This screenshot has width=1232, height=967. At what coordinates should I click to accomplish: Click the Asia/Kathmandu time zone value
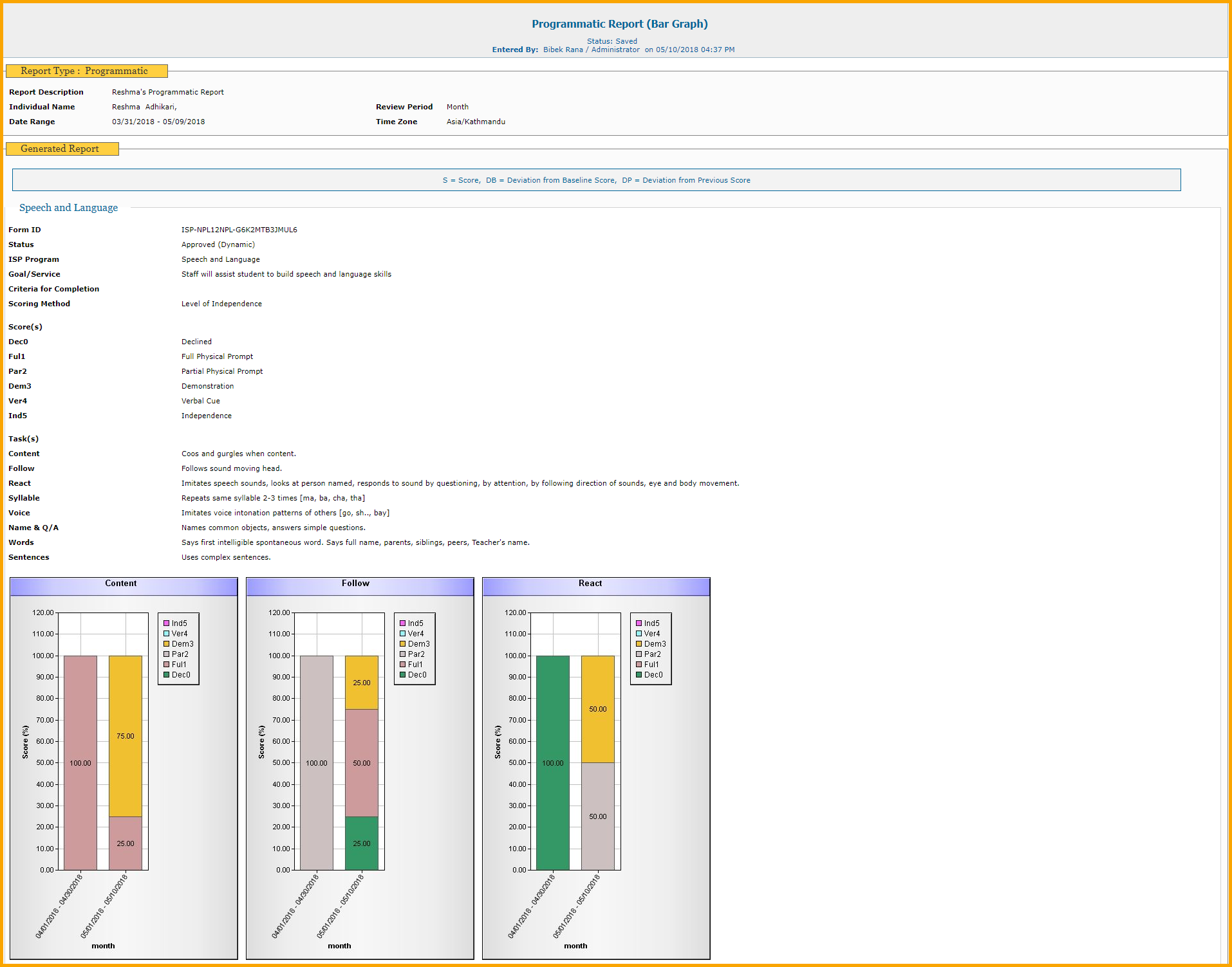476,122
